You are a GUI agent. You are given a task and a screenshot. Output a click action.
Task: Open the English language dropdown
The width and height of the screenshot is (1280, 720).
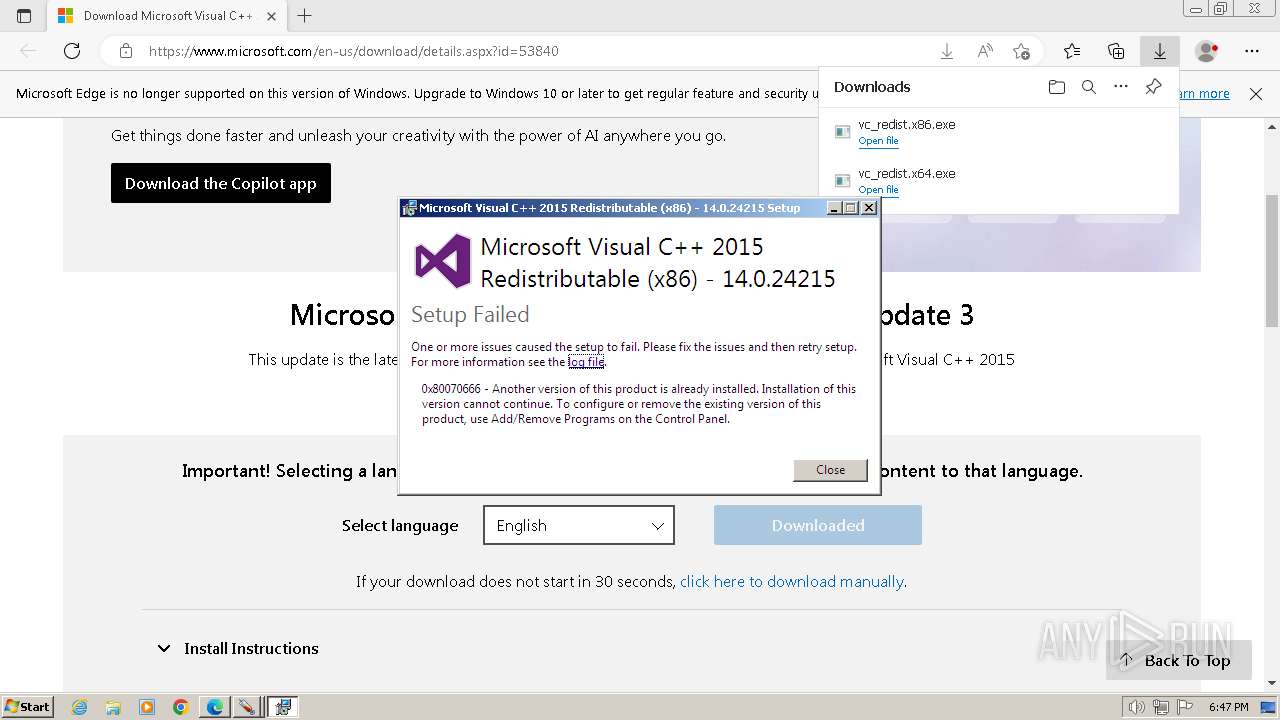click(579, 525)
